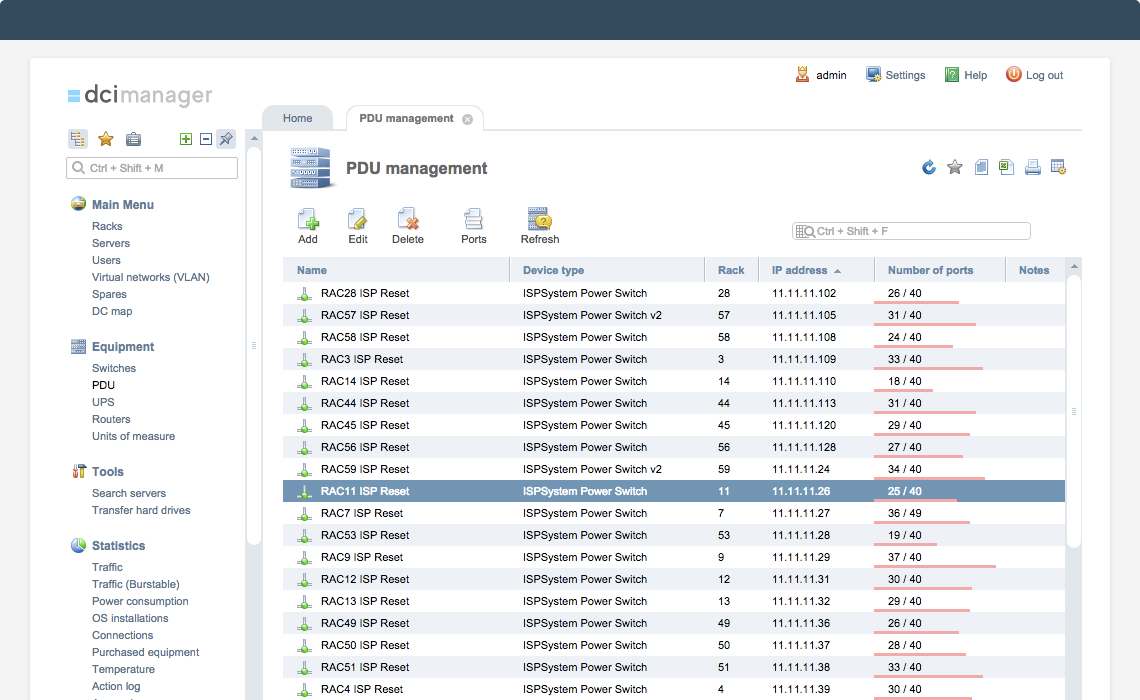
Task: Select the RAC9 ISP Reset row
Action: point(674,557)
